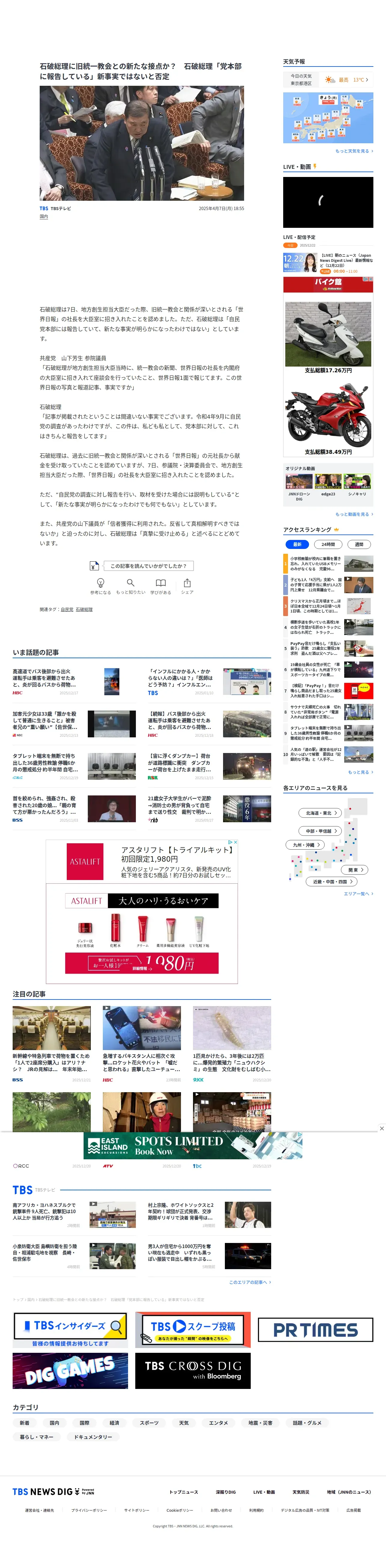Select エンタメ category chip
The image size is (386, 1568).
tap(218, 1423)
